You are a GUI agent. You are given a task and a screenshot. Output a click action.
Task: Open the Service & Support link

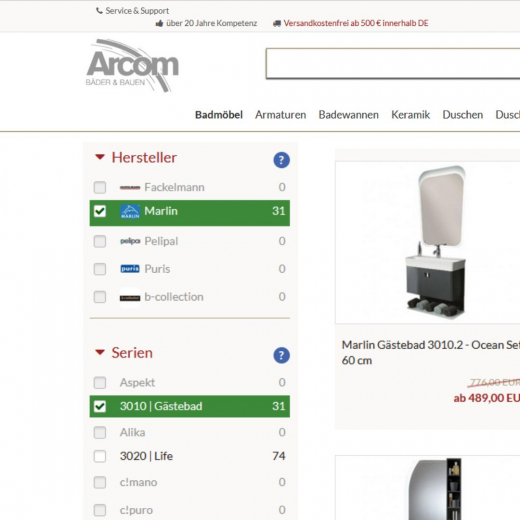(137, 11)
